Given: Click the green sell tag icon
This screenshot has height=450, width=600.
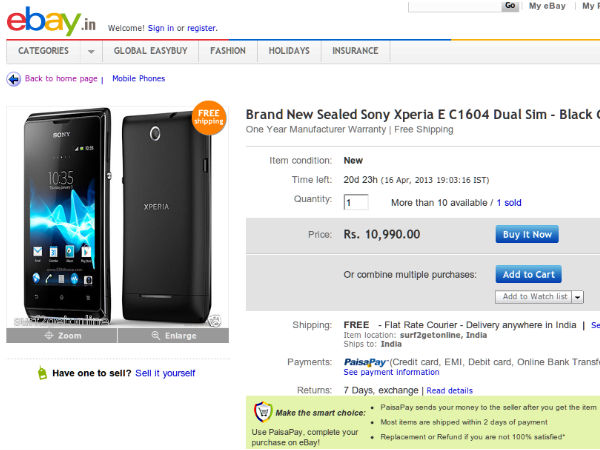Looking at the screenshot, I should coord(41,373).
